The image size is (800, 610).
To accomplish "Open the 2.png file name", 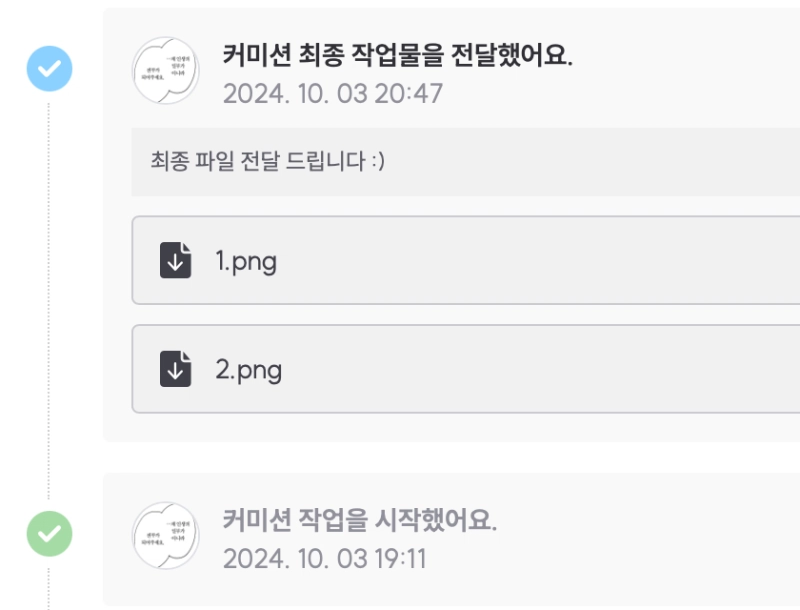I will 249,371.
